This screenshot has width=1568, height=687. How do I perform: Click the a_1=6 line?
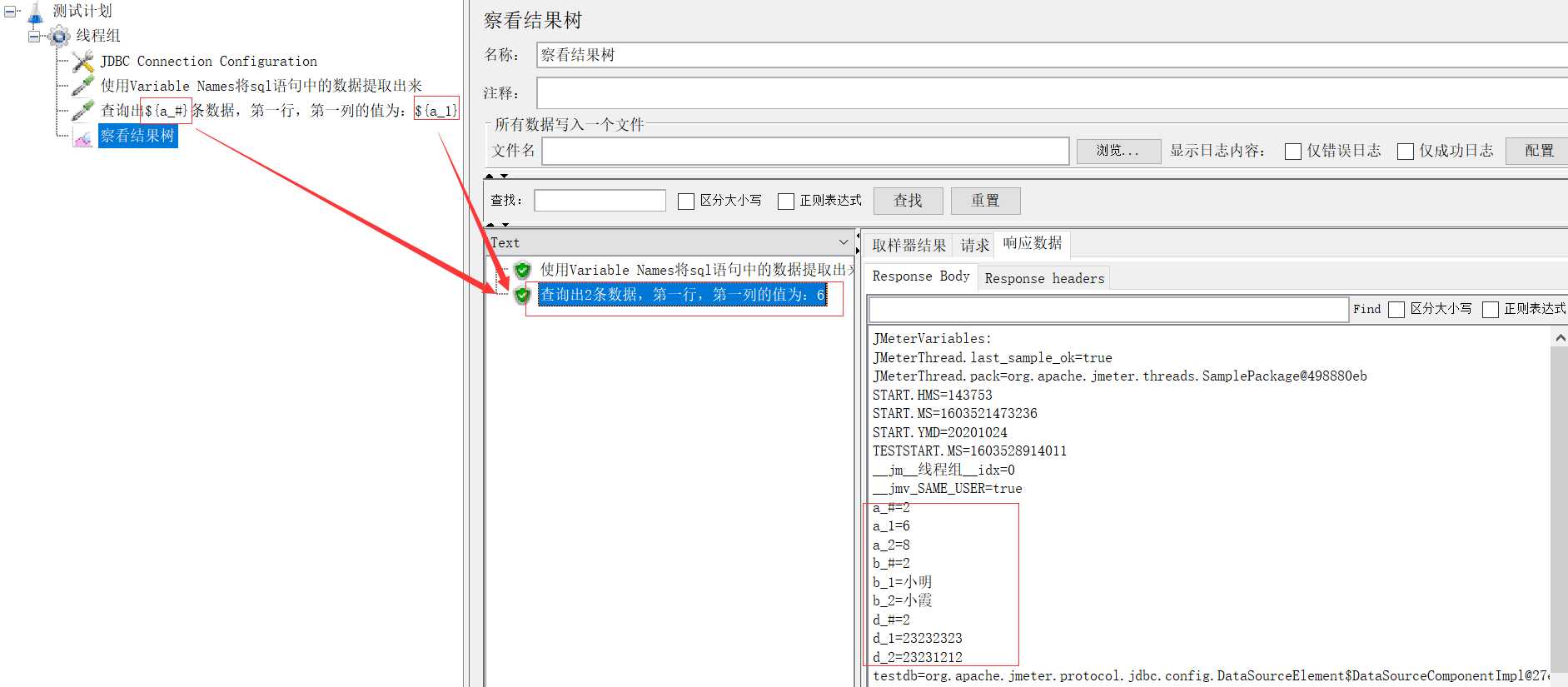(x=891, y=525)
